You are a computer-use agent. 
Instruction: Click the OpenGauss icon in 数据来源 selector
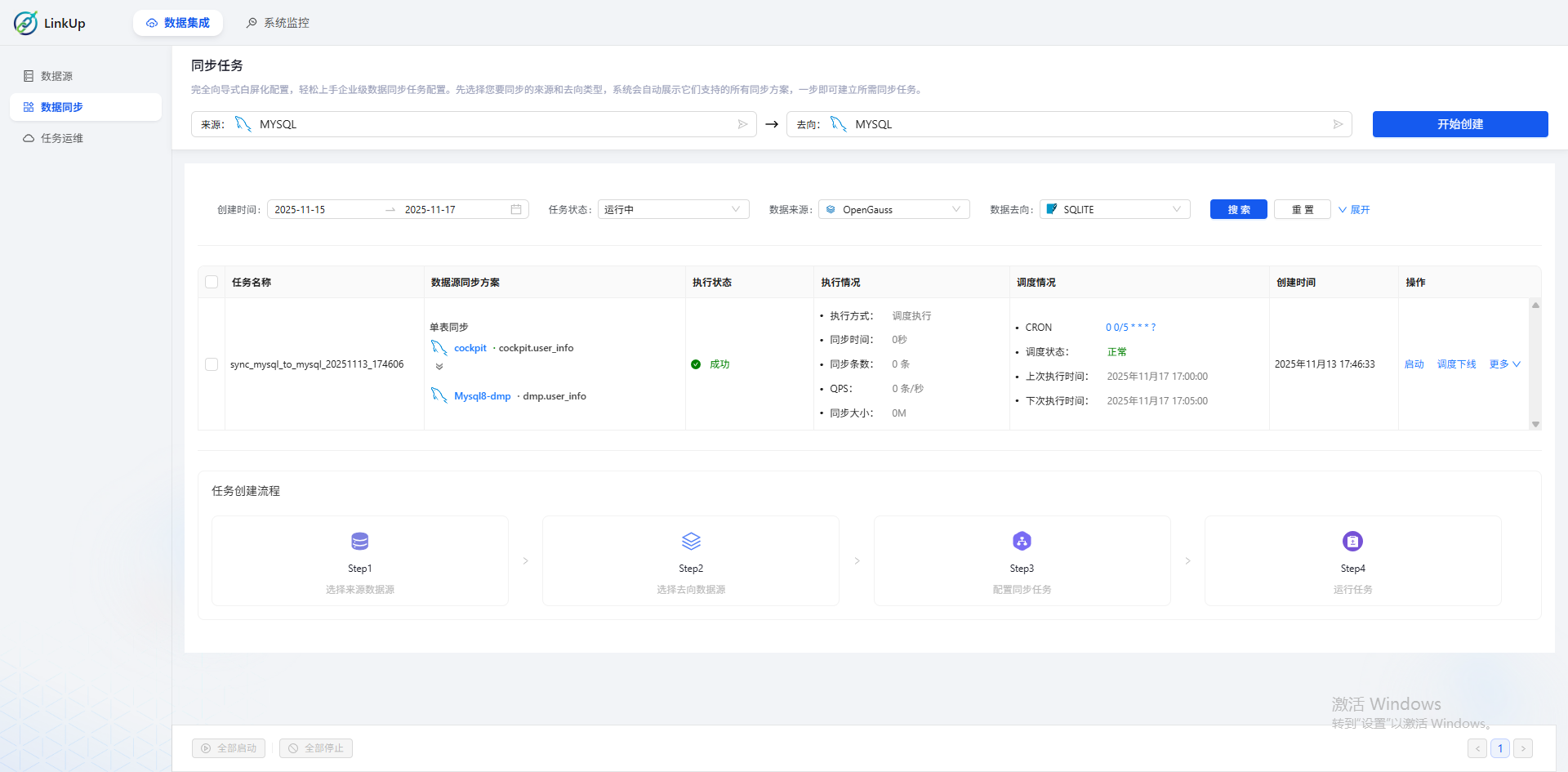(x=831, y=209)
